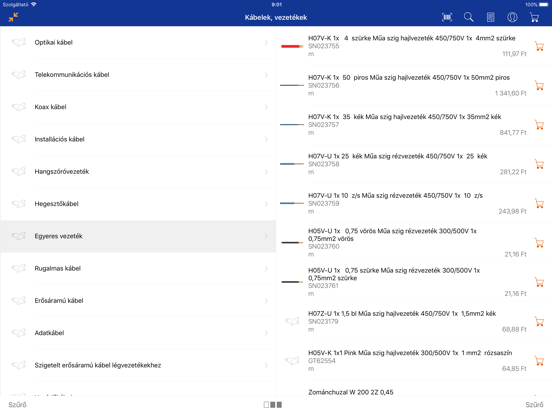Click placeholder icon next to Optikai kábel

[19, 42]
